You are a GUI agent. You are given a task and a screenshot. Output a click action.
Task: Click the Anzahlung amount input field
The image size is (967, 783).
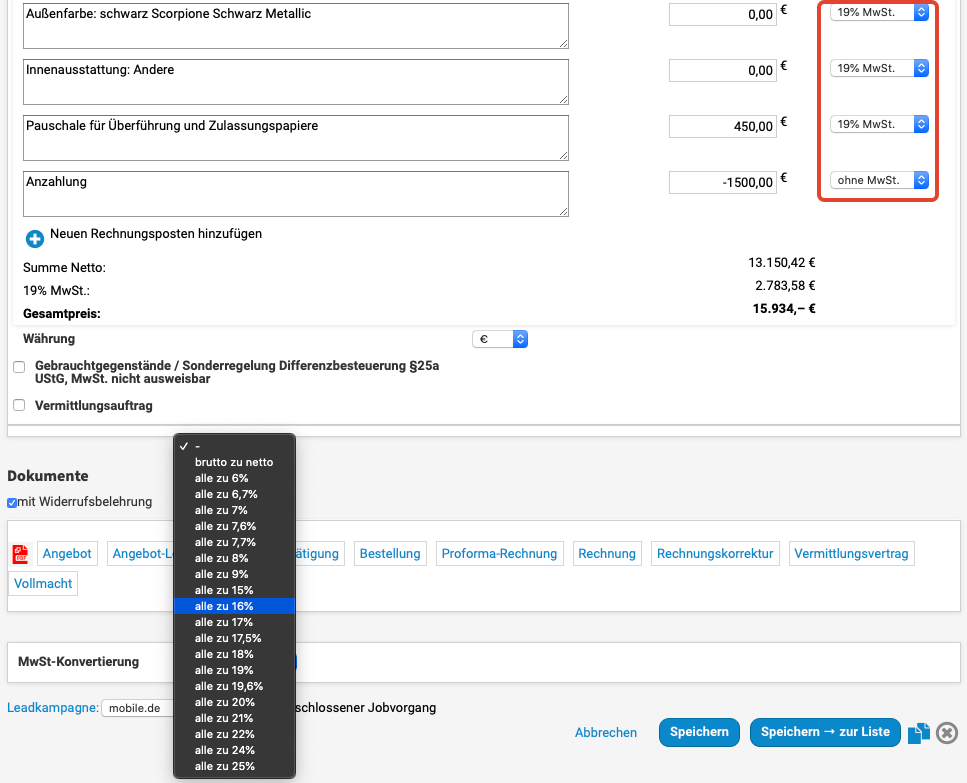(722, 182)
